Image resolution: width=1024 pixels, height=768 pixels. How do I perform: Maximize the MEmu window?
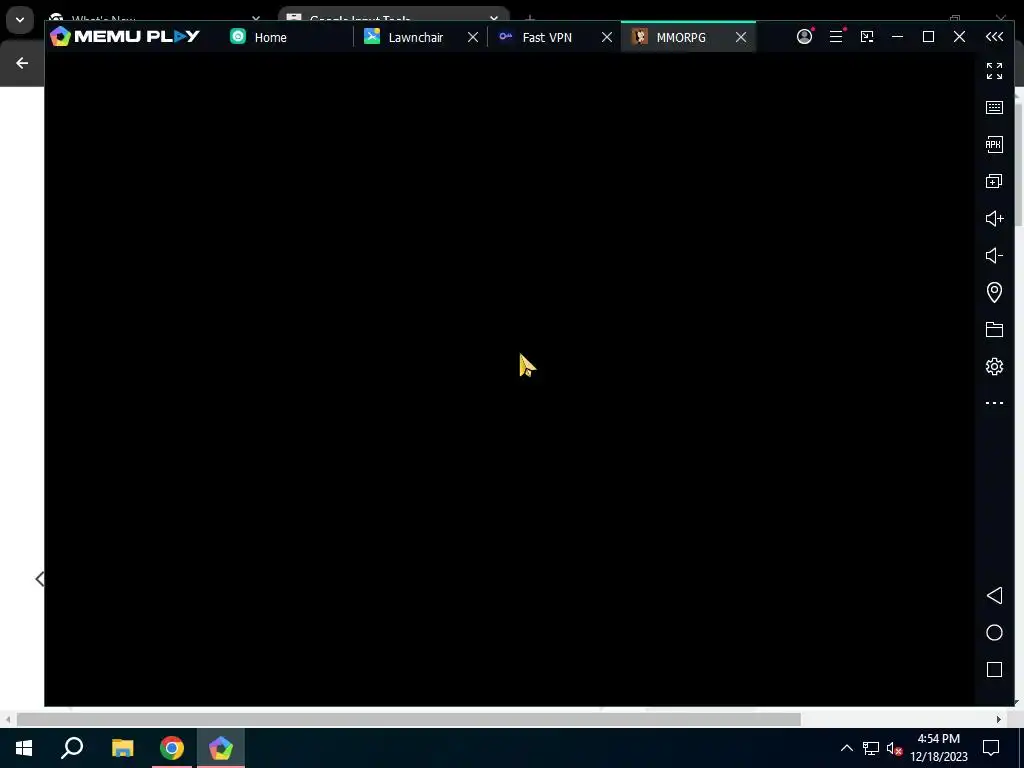pyautogui.click(x=928, y=37)
